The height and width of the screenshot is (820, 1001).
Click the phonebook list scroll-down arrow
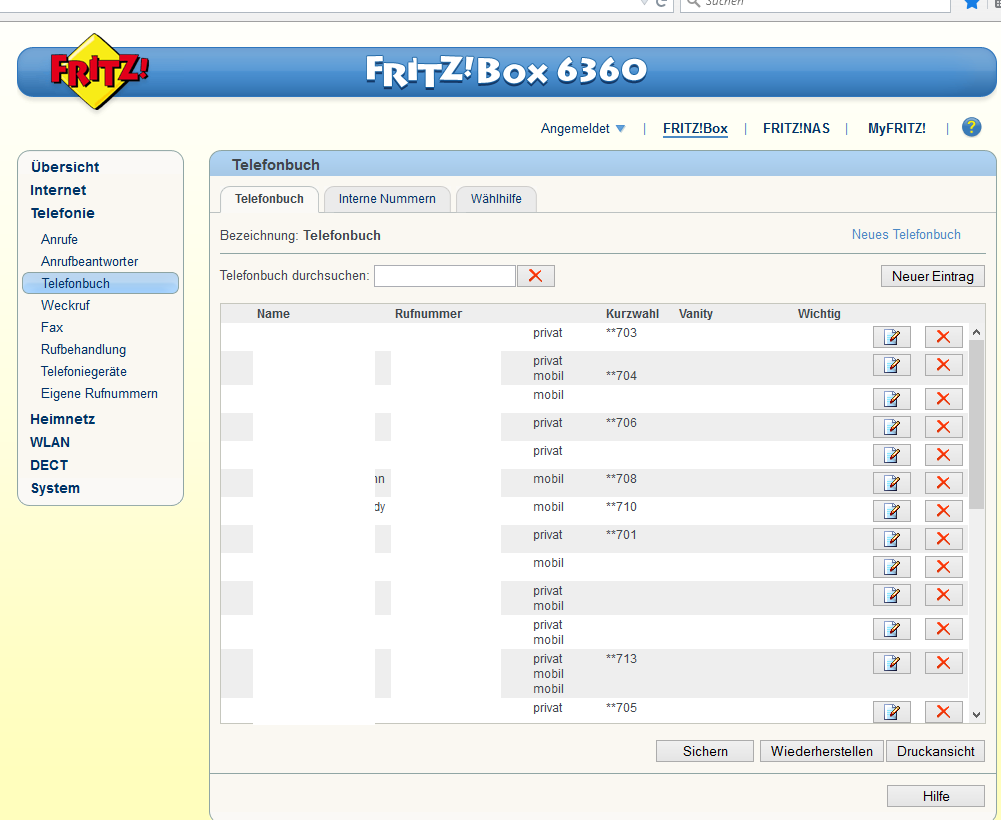click(x=976, y=715)
